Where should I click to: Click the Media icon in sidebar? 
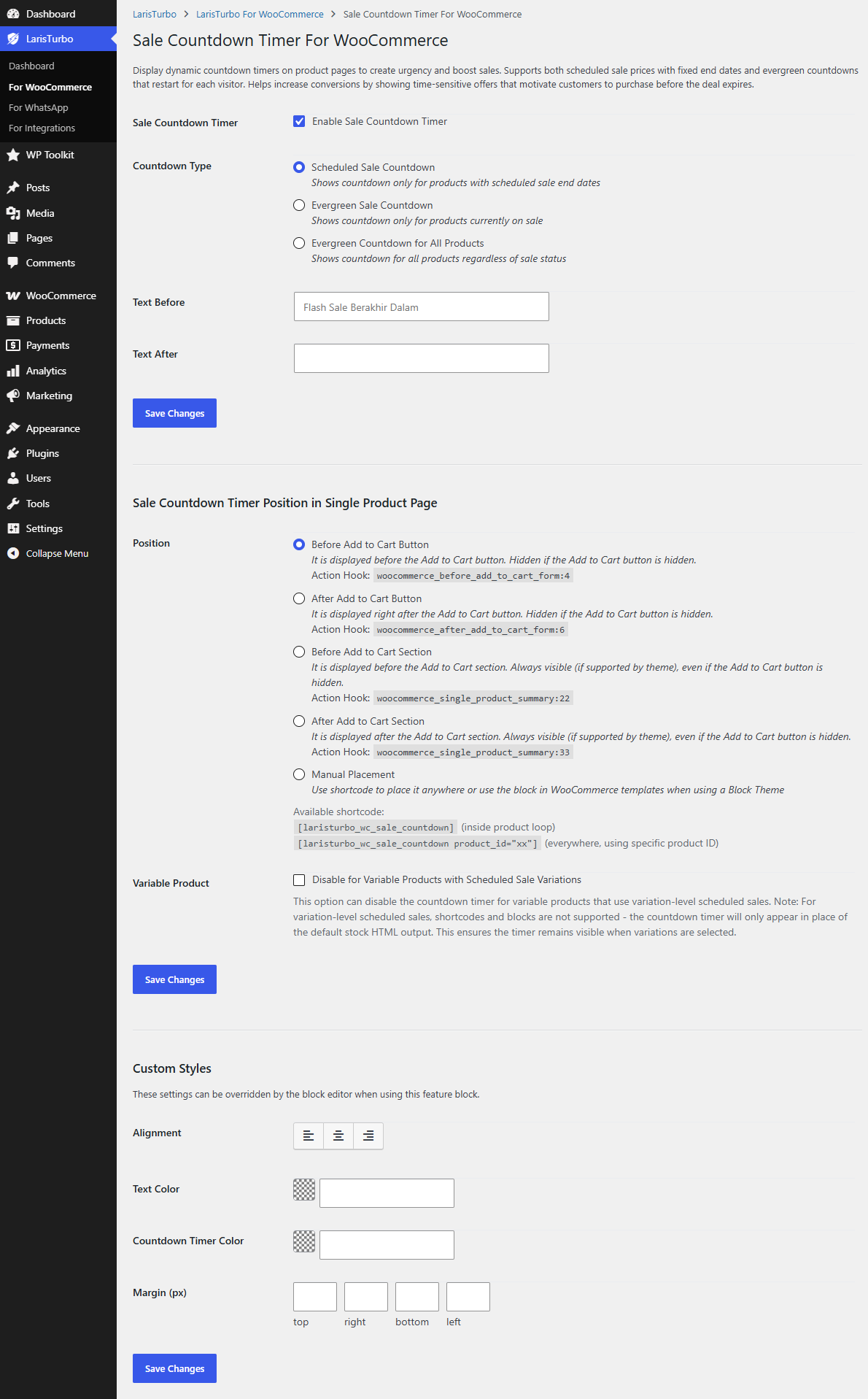coord(13,213)
